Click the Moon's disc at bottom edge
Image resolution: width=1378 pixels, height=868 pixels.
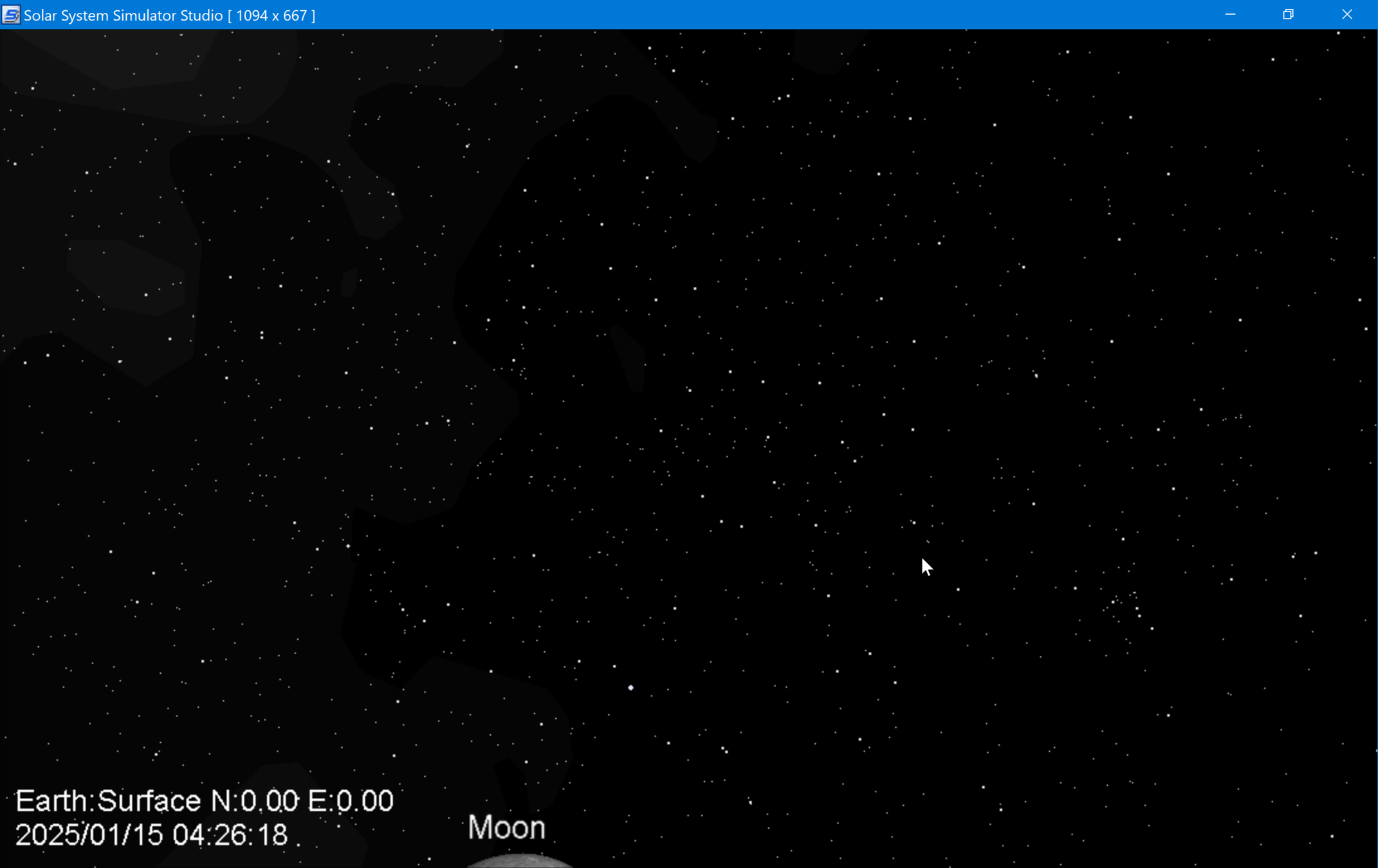520,861
